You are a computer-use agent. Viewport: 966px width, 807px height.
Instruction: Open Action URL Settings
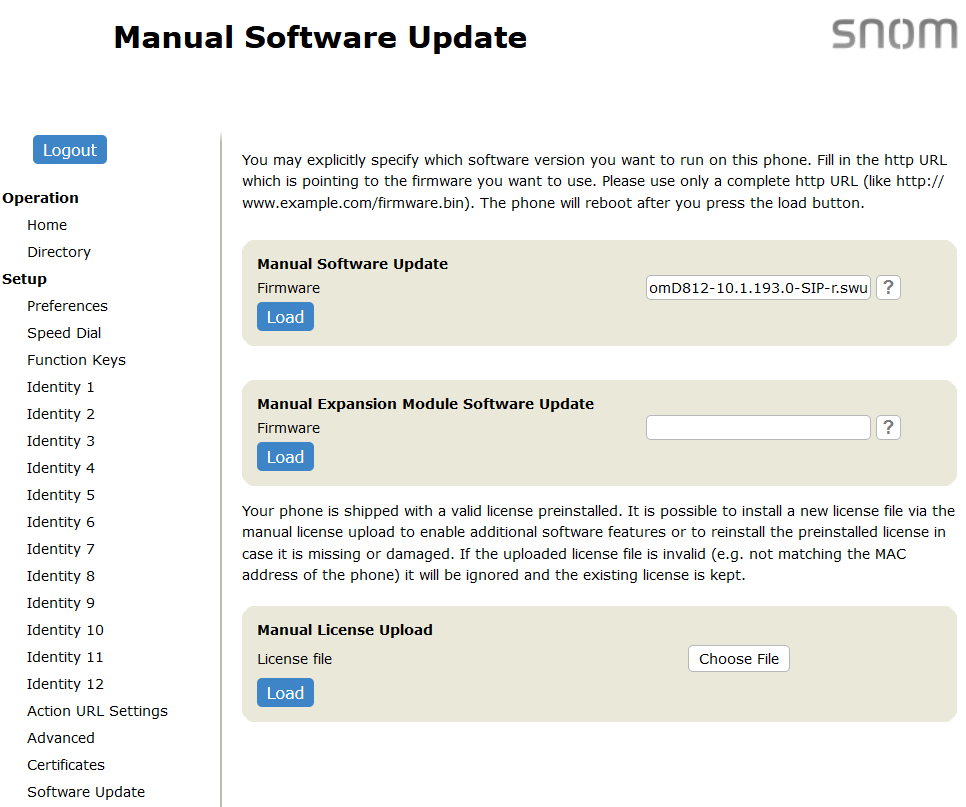(x=97, y=711)
